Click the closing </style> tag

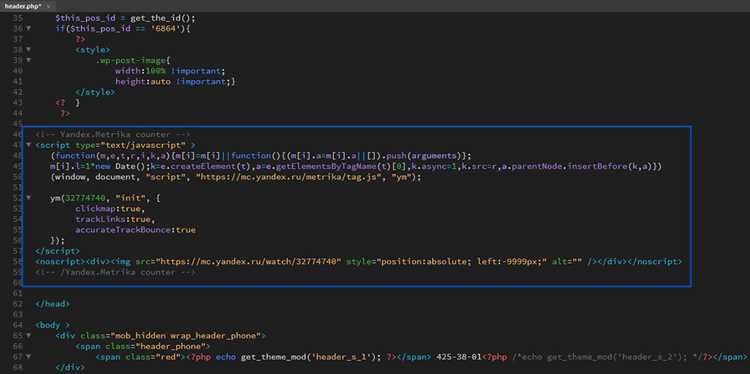tap(95, 92)
